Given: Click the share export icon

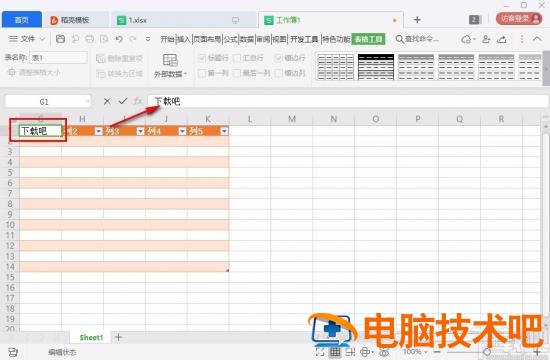Looking at the screenshot, I should pos(502,39).
